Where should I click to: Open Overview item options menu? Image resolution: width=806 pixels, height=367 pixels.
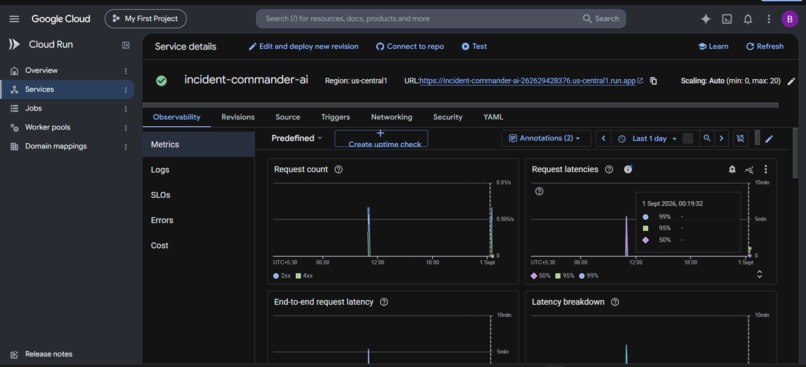click(x=125, y=71)
